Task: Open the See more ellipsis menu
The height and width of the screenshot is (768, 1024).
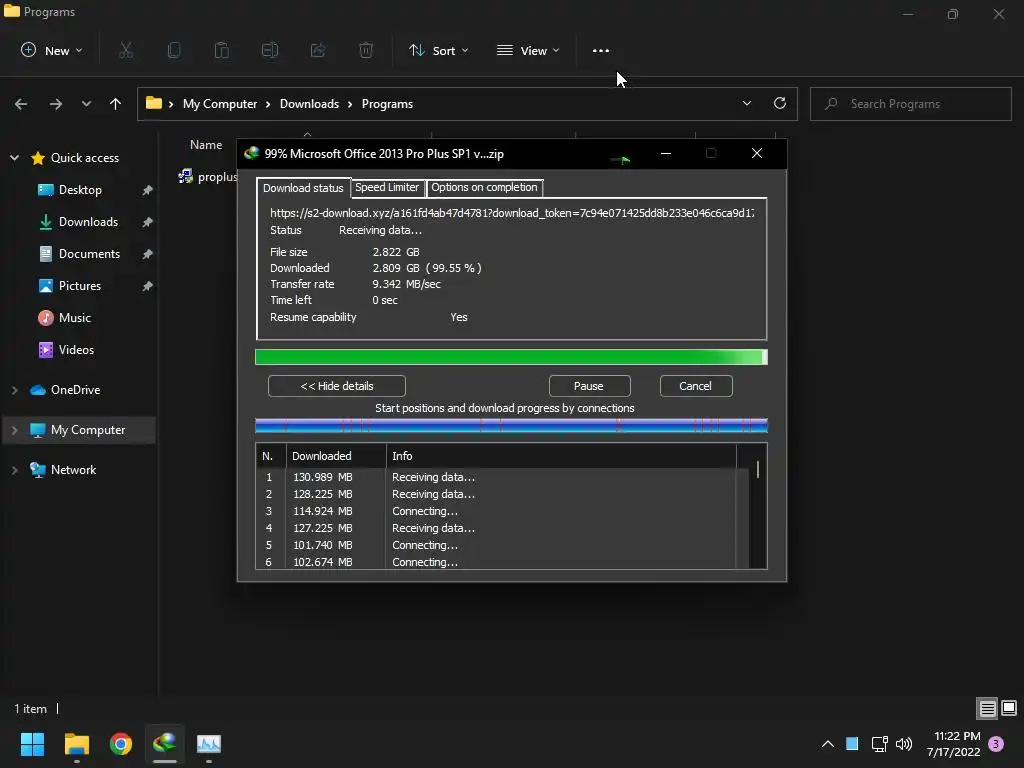Action: (601, 50)
